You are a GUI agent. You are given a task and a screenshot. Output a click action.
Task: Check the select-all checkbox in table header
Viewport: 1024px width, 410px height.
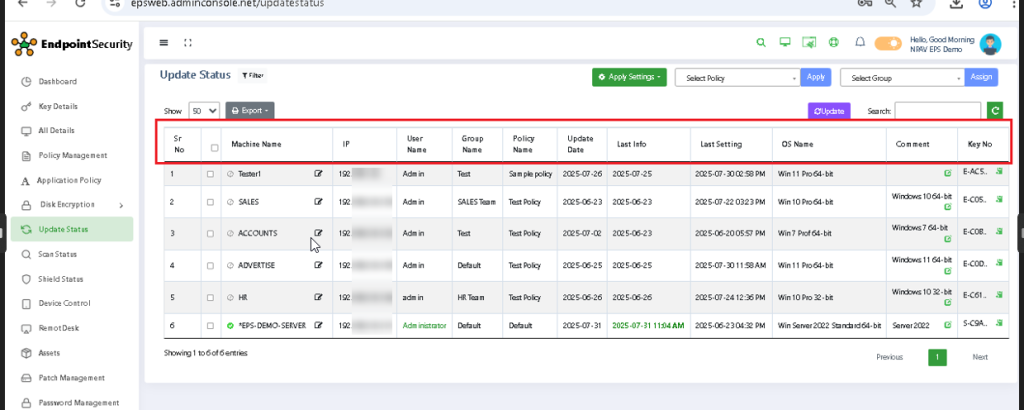[211, 146]
